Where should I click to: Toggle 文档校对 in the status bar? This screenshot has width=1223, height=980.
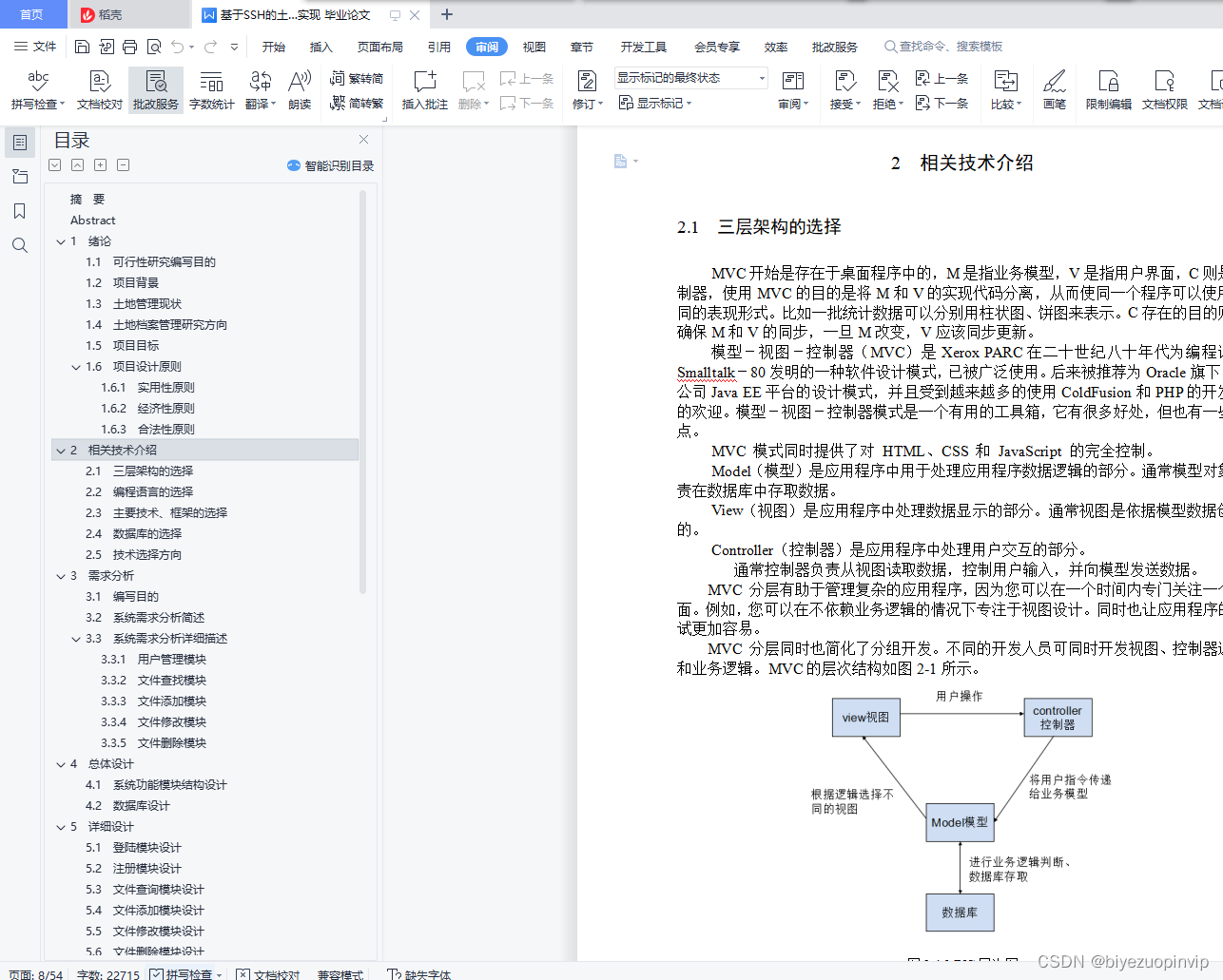pyautogui.click(x=268, y=974)
